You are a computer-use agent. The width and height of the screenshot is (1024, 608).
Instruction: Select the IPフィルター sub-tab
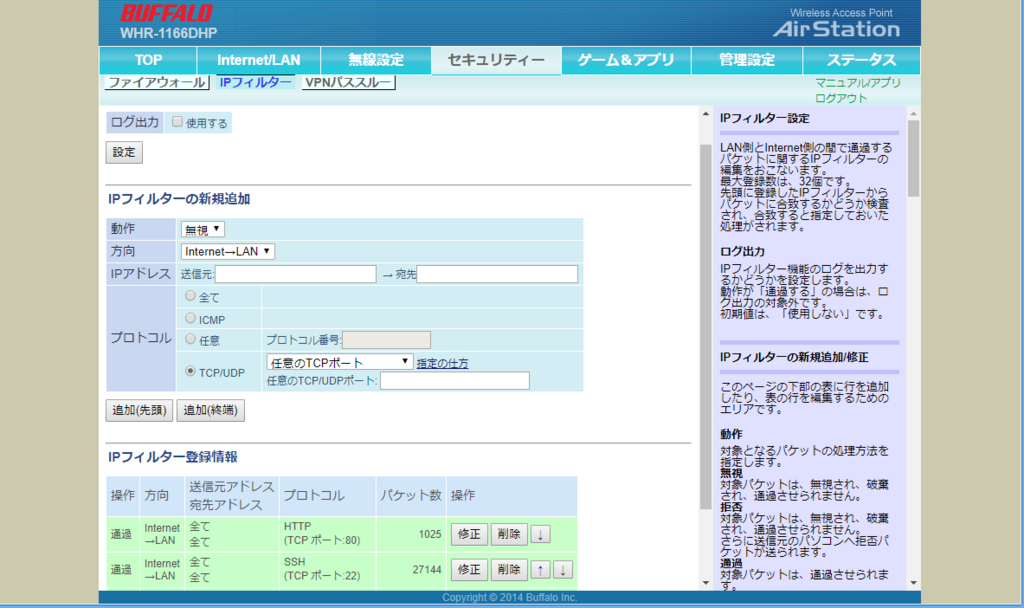pyautogui.click(x=255, y=82)
